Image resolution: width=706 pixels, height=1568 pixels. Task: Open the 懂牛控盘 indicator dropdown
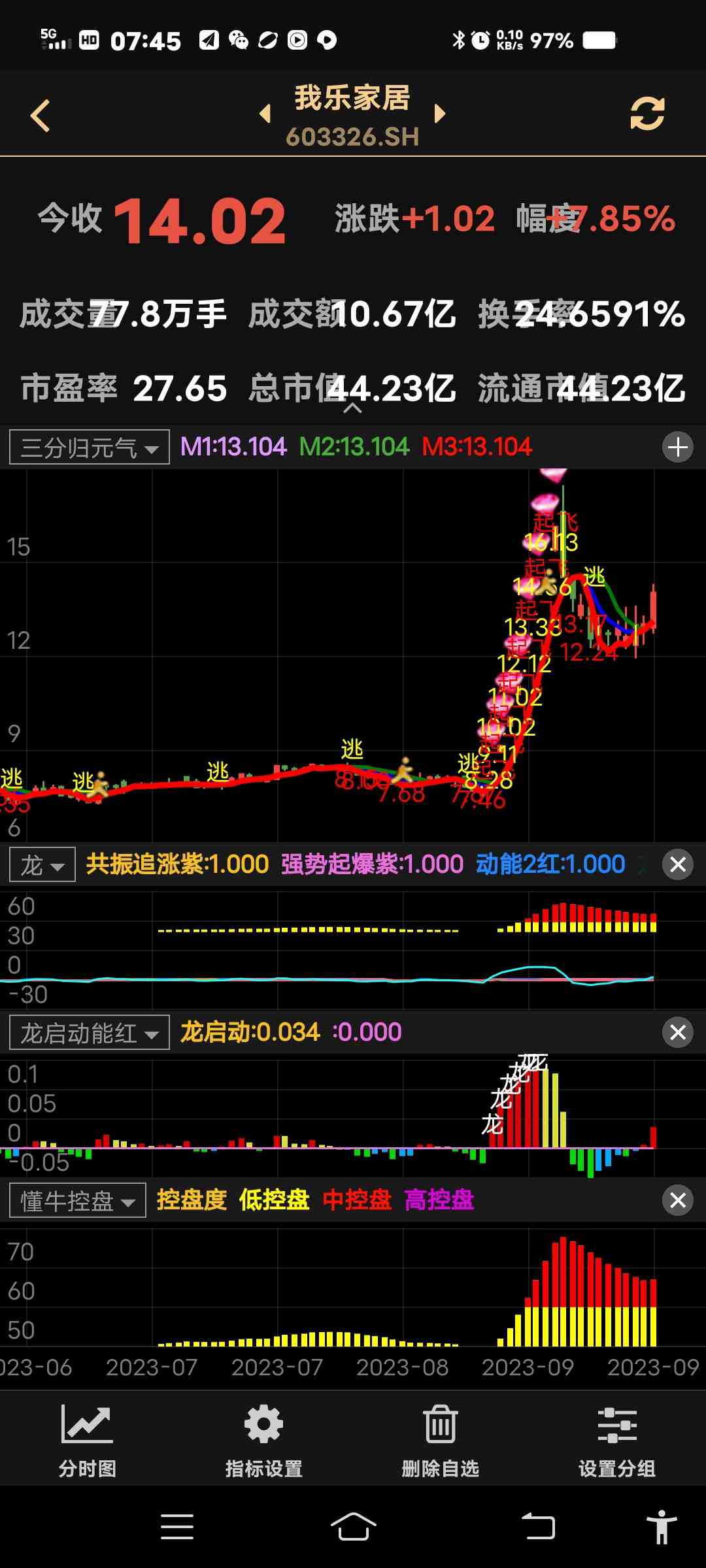pos(78,1200)
